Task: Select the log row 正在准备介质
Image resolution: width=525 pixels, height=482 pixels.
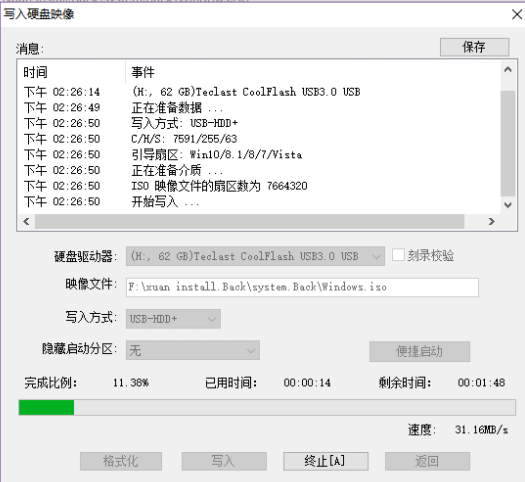Action: 259,170
